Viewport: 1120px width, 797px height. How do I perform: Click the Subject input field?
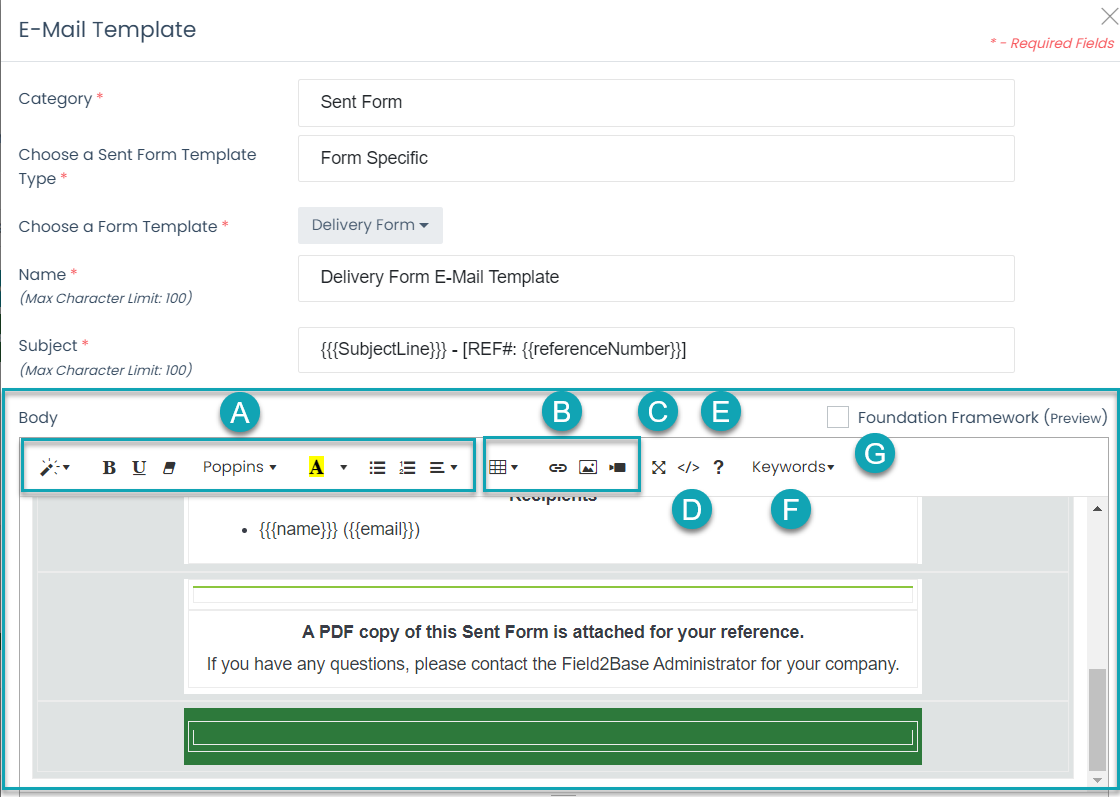655,350
